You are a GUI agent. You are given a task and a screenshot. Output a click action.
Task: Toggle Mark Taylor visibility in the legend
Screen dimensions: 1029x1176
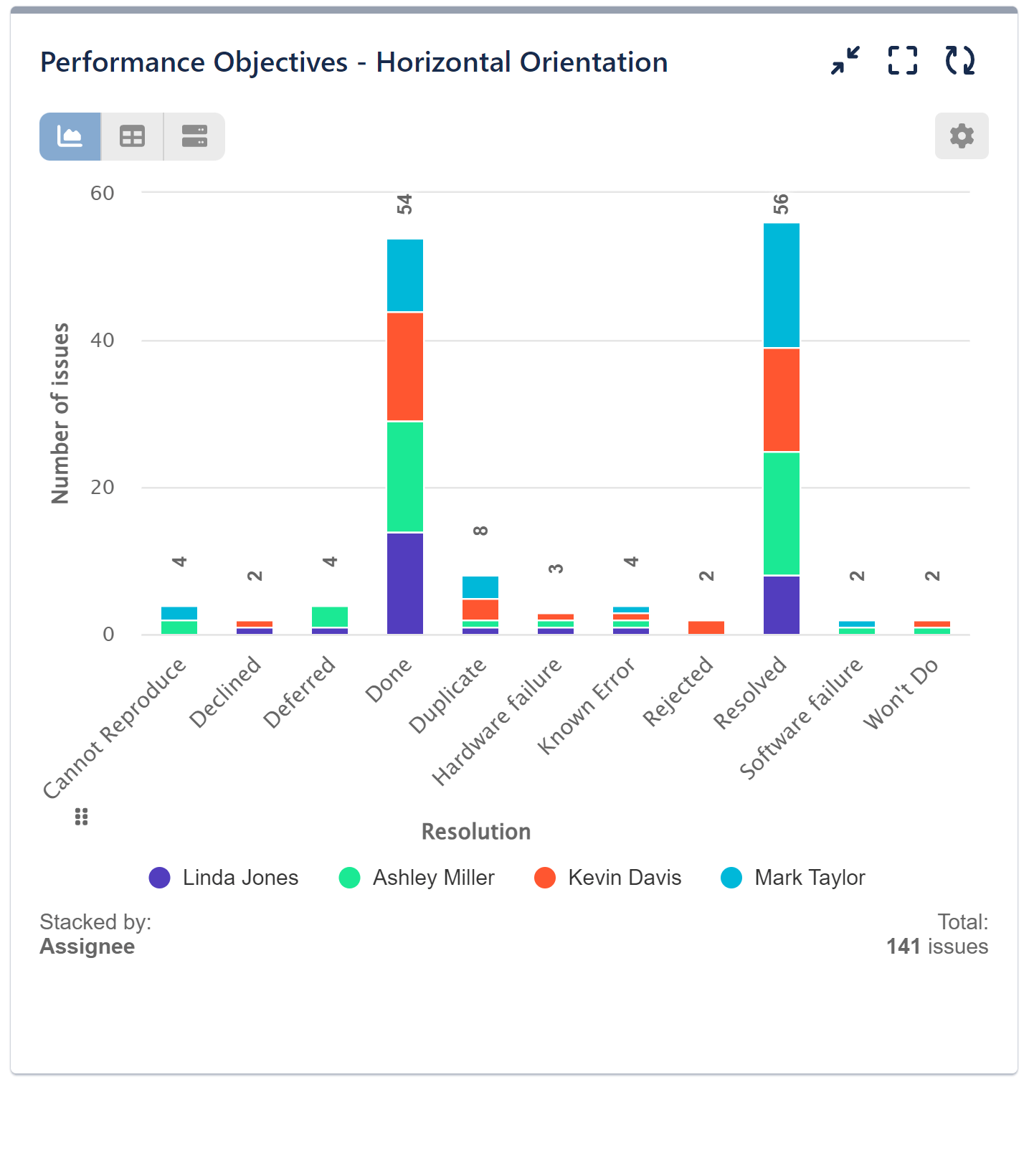[x=793, y=877]
